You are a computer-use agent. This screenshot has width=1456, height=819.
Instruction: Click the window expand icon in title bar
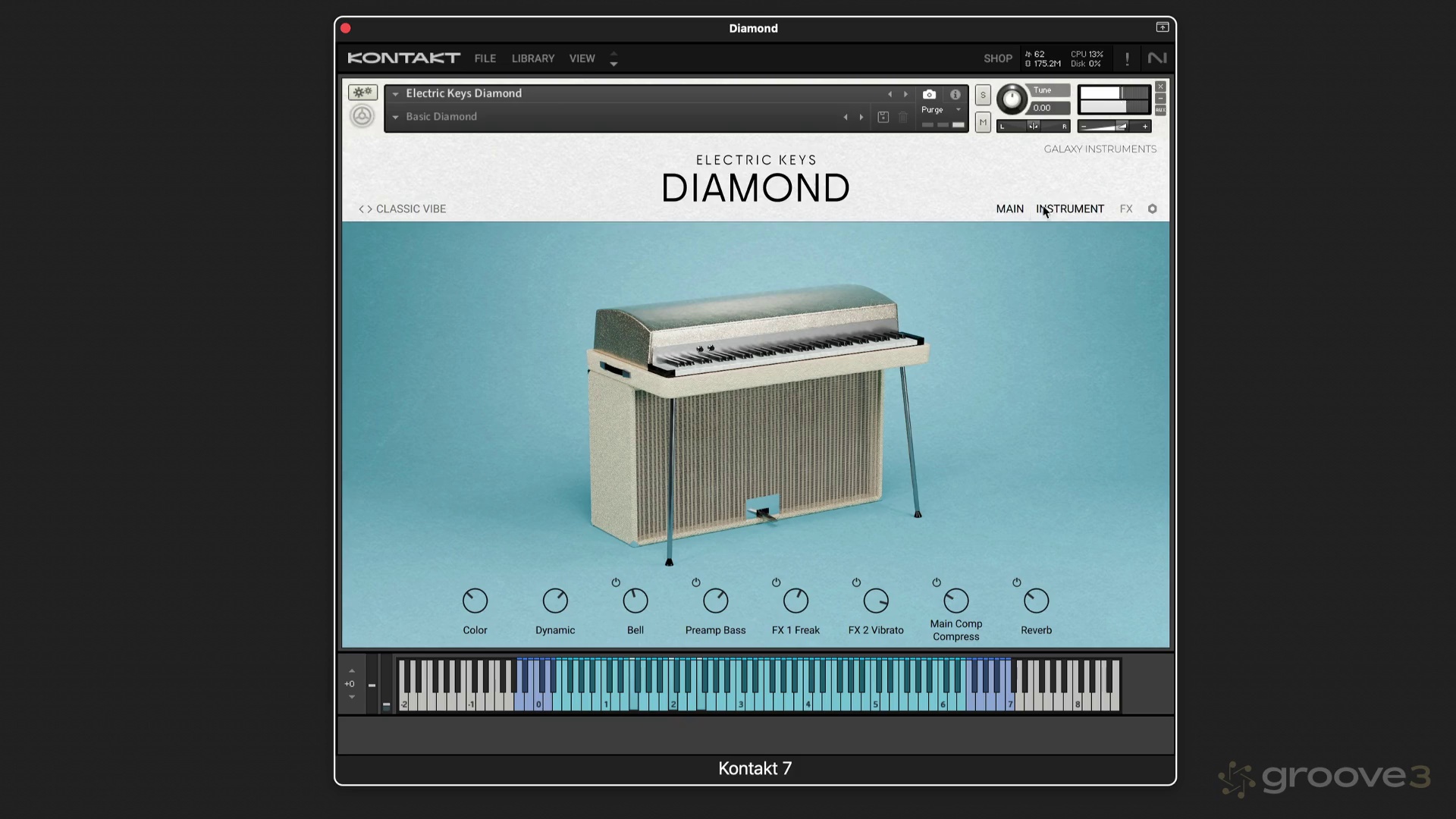(x=1162, y=27)
